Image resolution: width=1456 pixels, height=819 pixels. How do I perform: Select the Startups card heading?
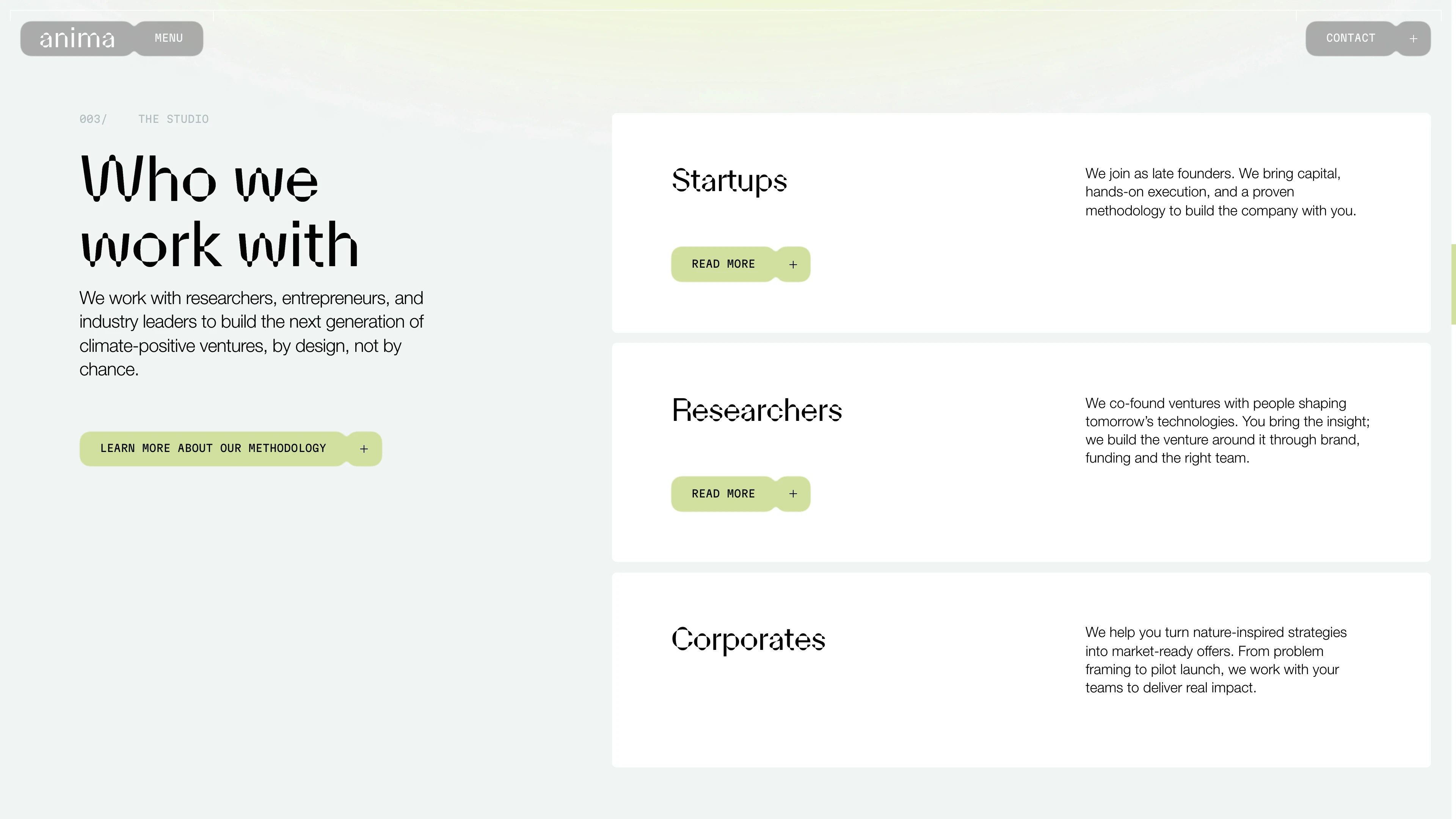[x=729, y=180]
